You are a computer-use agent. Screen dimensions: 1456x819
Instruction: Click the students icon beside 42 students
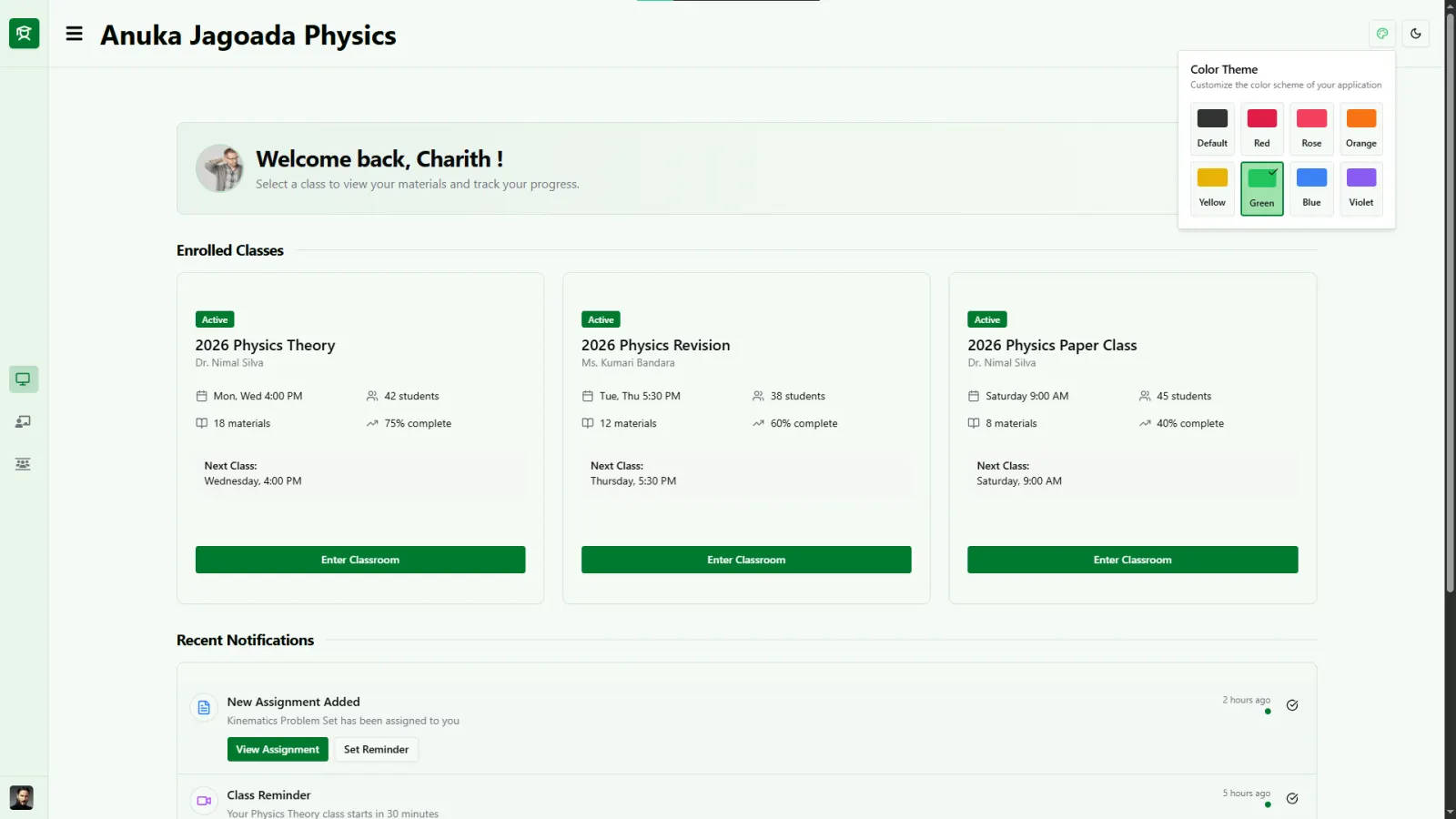[x=372, y=396]
